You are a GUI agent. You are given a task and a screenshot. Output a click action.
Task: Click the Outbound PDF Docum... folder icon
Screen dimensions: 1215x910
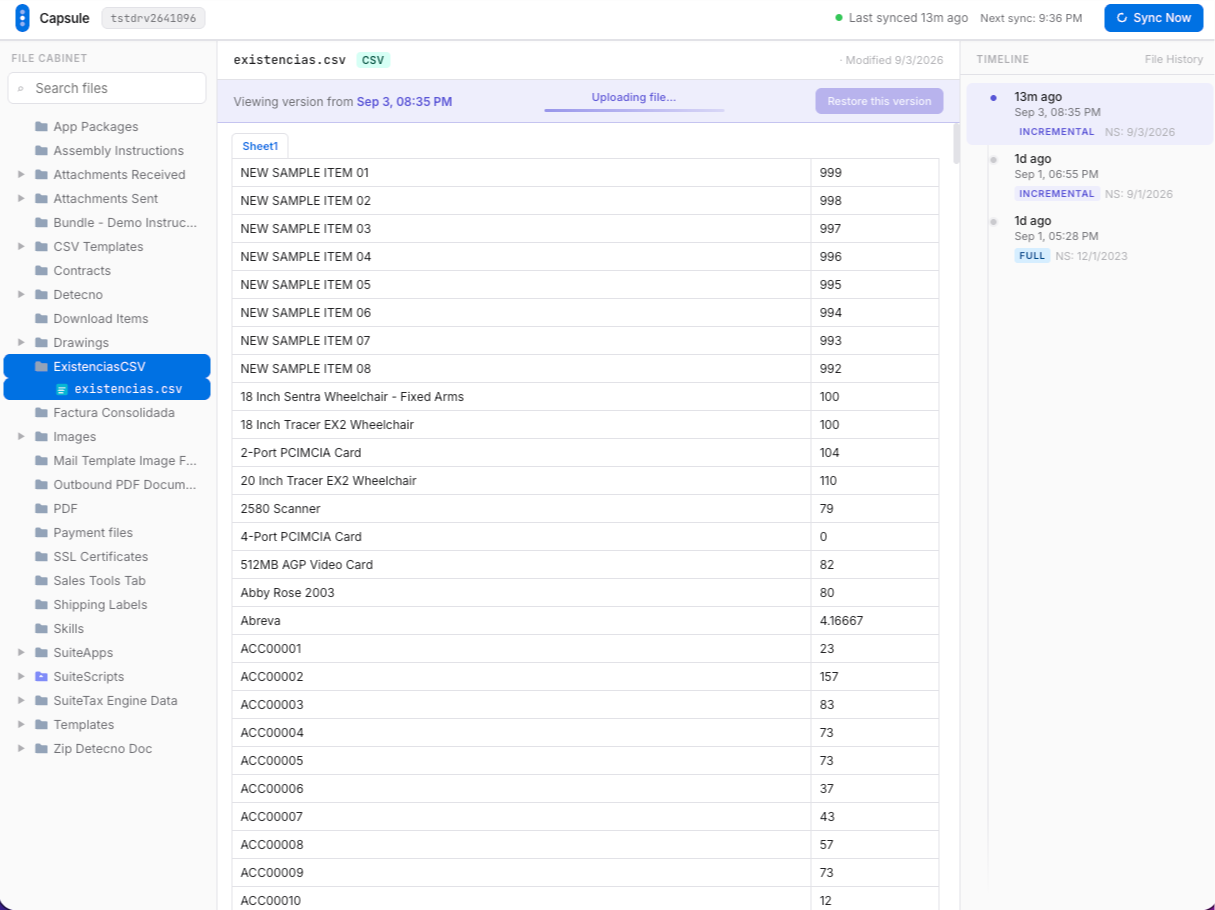point(41,485)
